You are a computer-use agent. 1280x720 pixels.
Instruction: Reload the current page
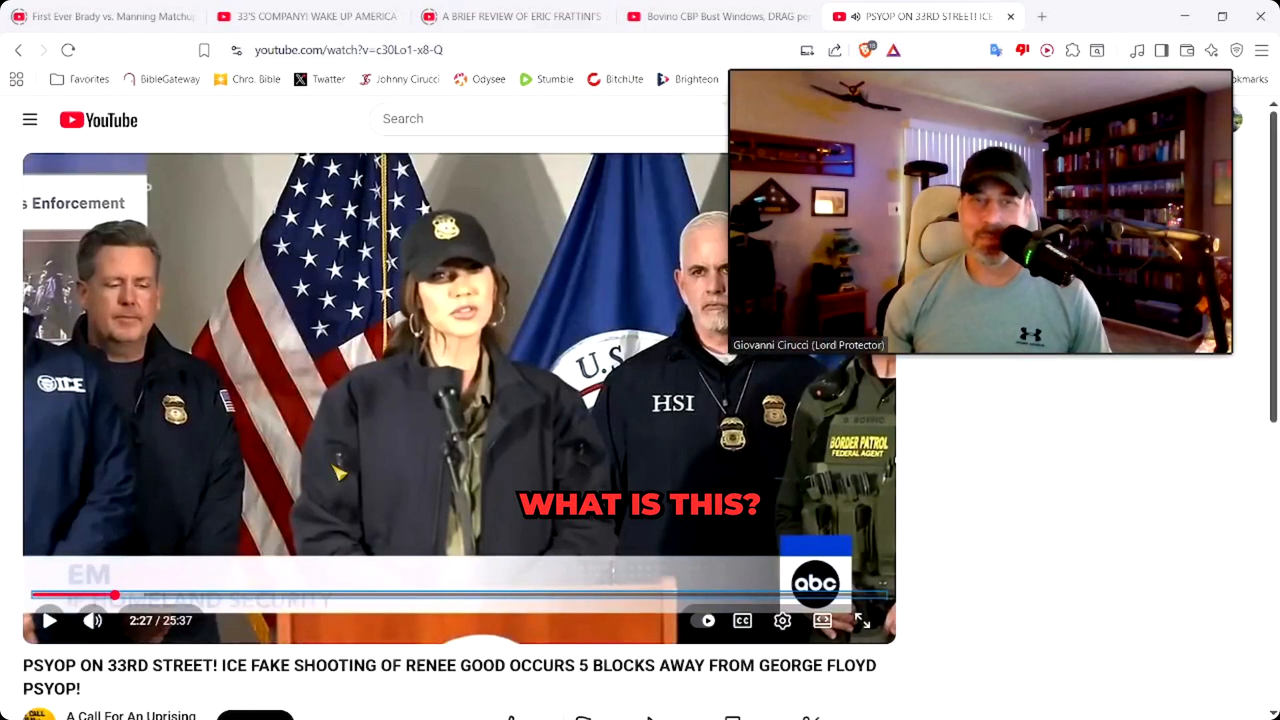(x=68, y=50)
